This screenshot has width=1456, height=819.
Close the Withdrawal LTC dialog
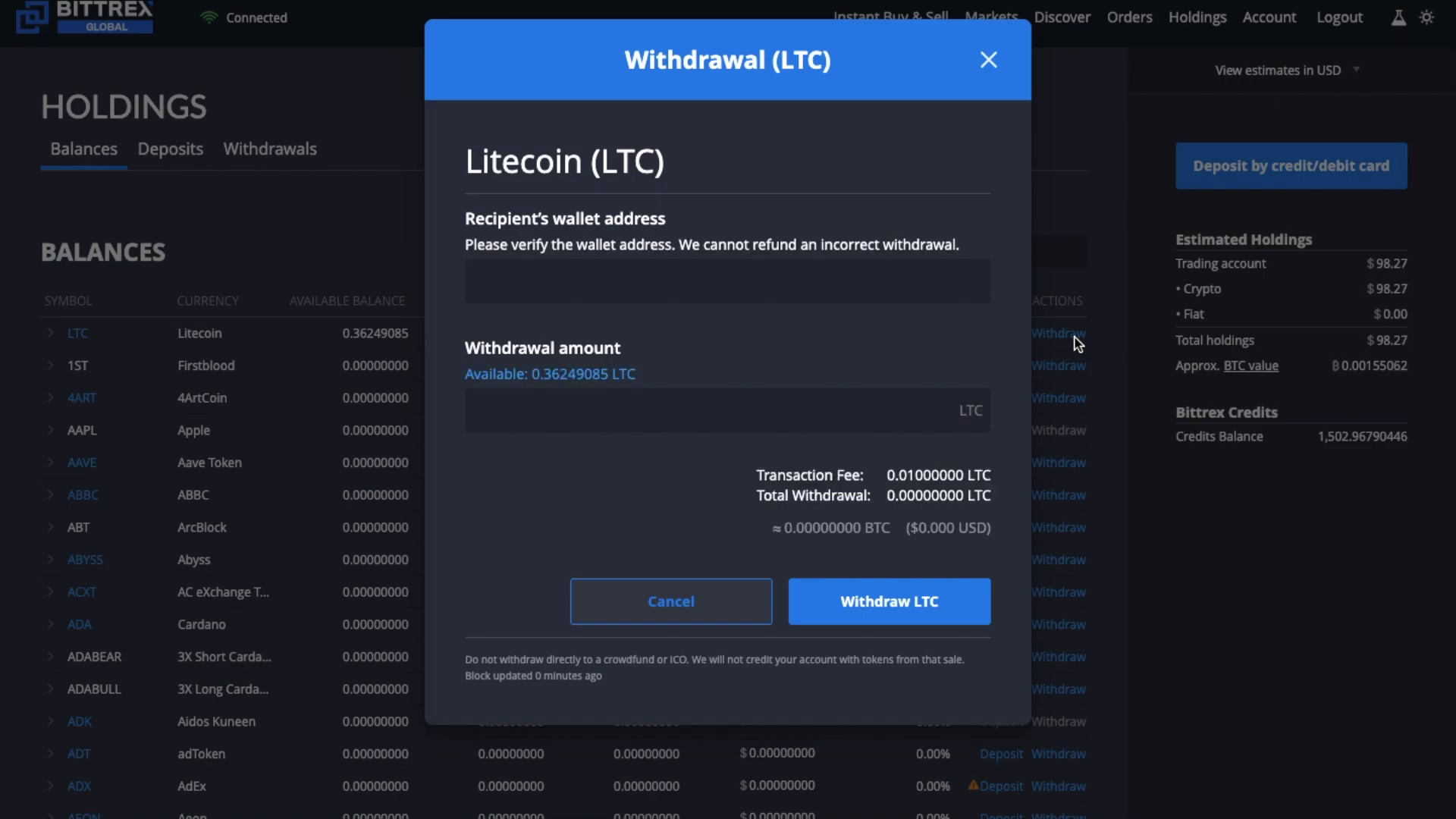[988, 59]
